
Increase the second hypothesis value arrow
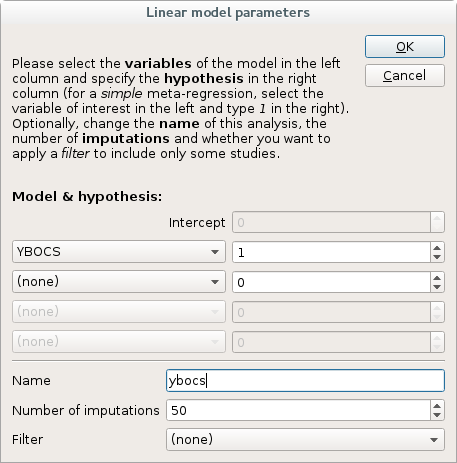click(437, 277)
